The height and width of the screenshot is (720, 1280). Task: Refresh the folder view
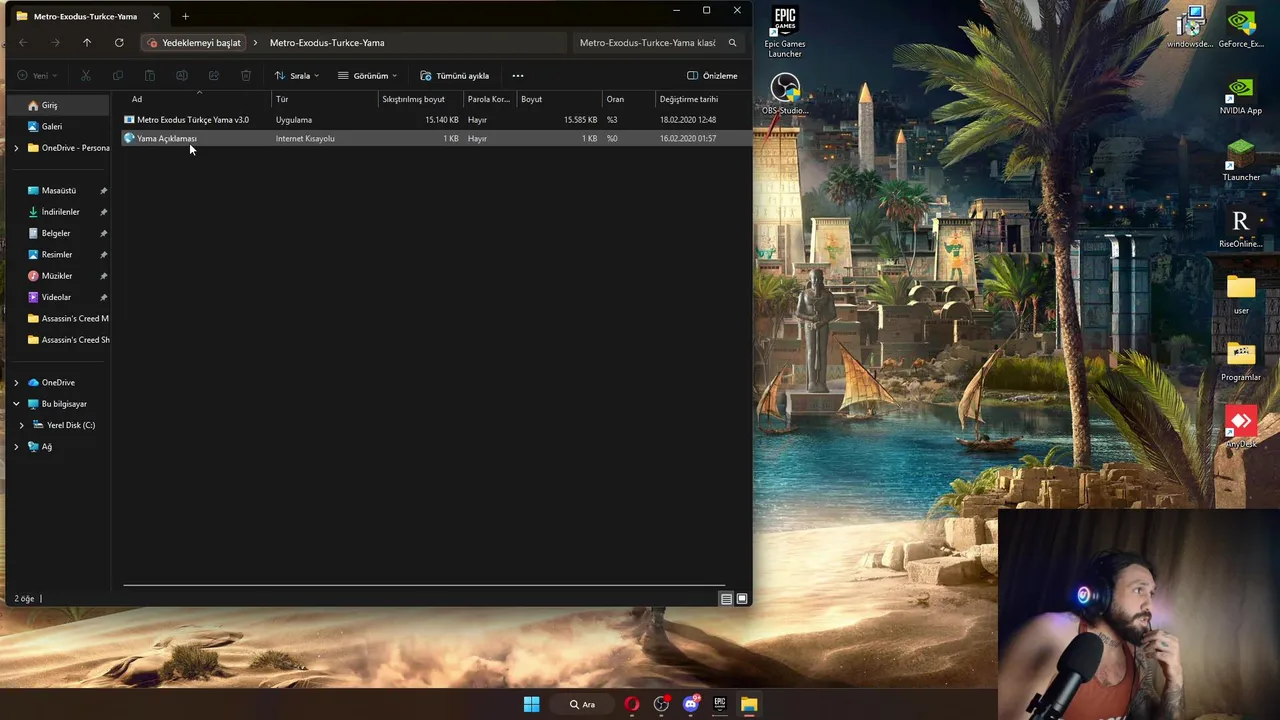click(119, 43)
